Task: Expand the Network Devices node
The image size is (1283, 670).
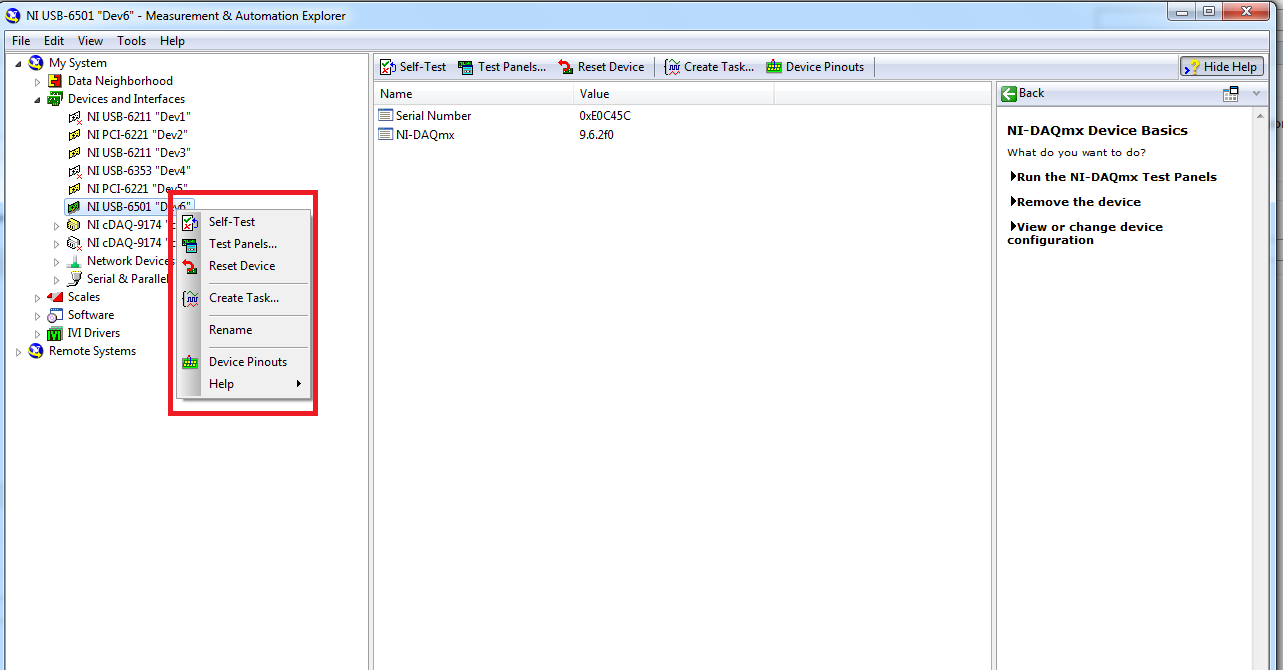Action: pyautogui.click(x=57, y=261)
